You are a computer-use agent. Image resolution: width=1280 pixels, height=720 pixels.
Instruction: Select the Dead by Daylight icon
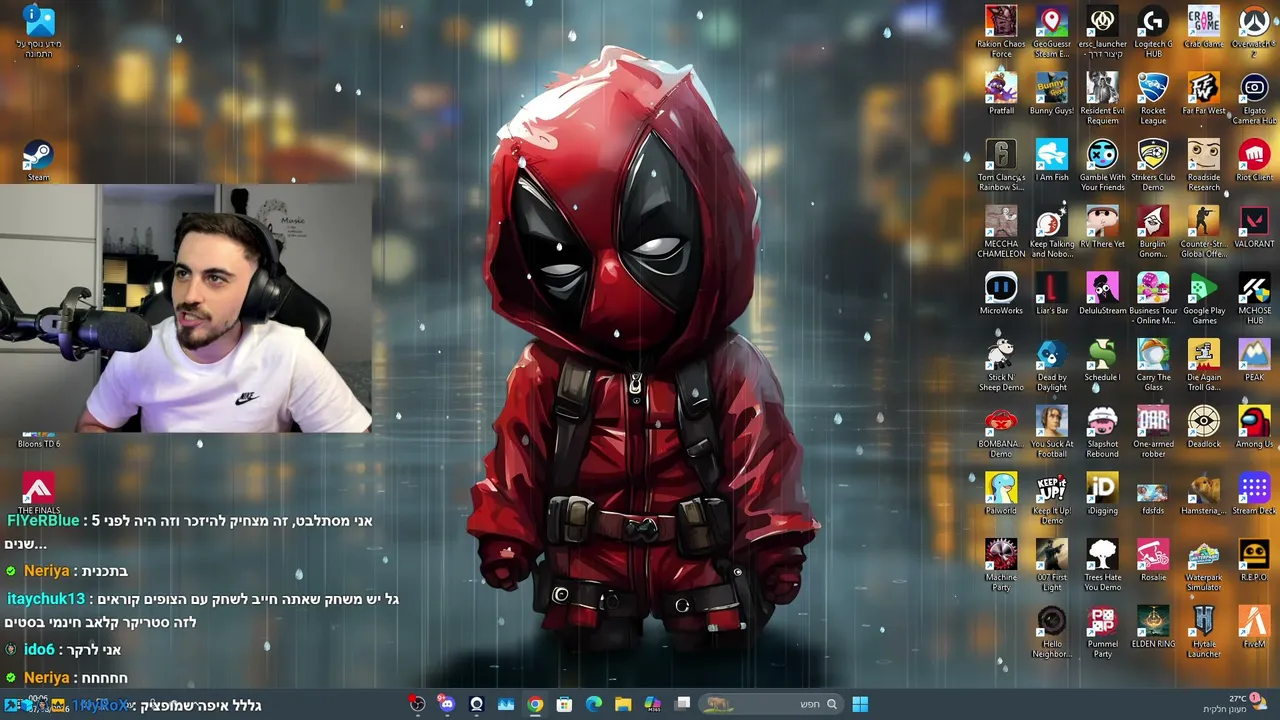1051,365
